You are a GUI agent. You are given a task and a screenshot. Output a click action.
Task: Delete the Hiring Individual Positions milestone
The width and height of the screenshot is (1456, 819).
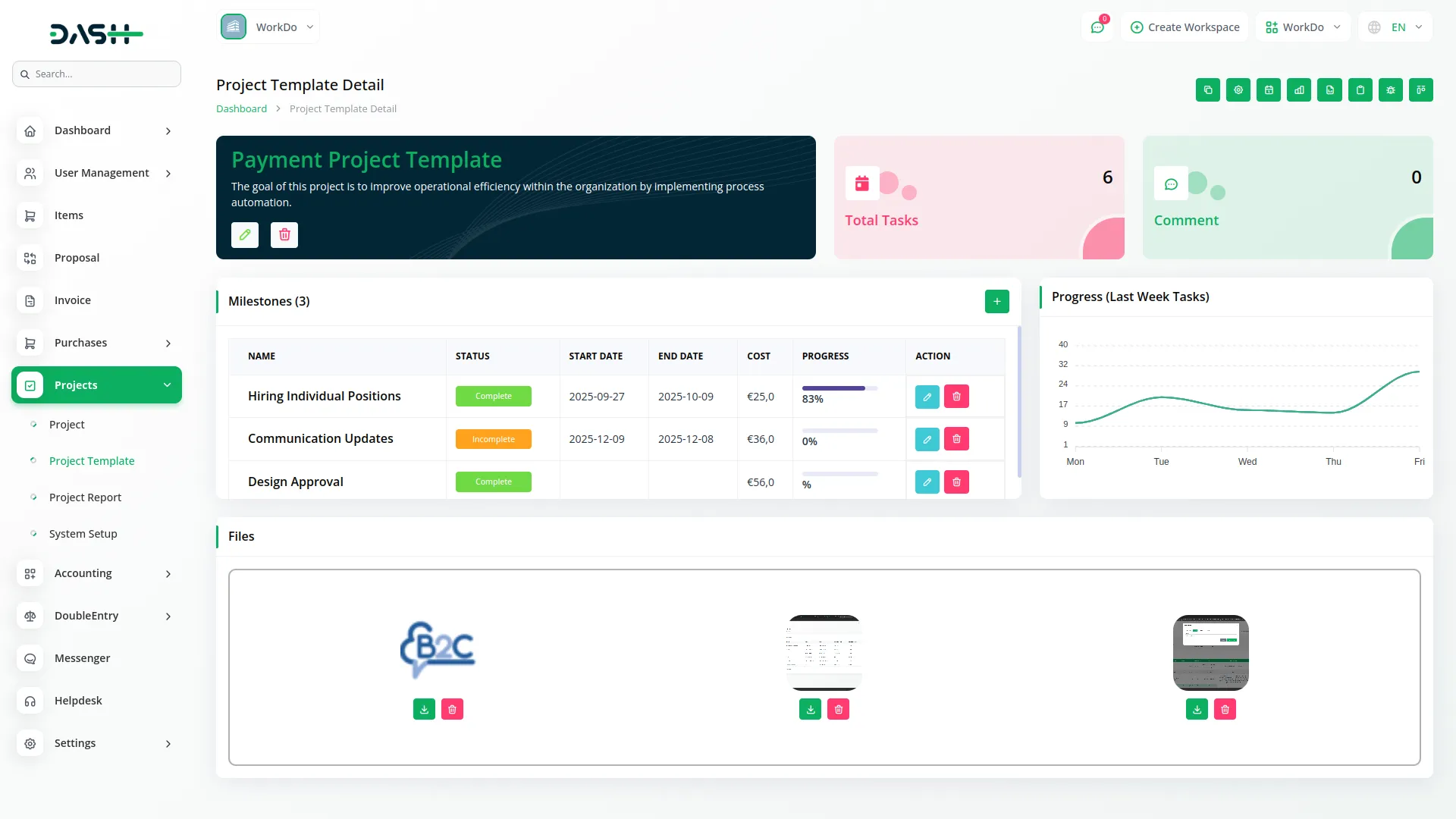[x=956, y=396]
